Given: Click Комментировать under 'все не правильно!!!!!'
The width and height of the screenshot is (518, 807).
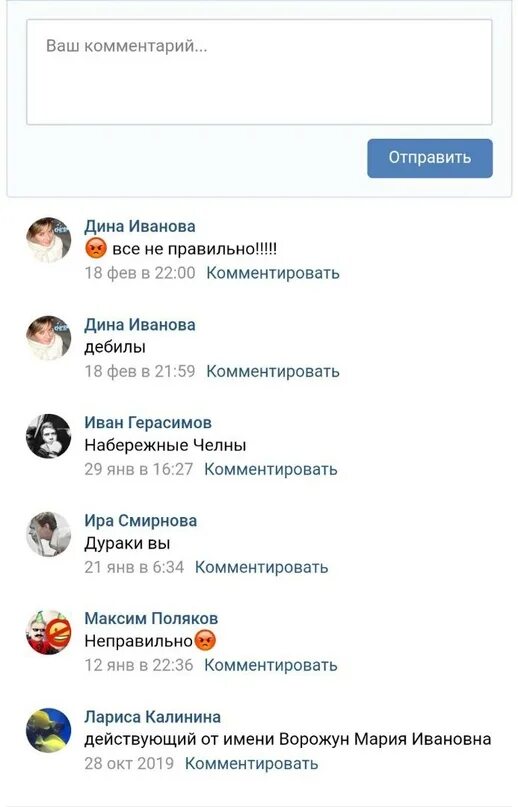Looking at the screenshot, I should pos(273,273).
